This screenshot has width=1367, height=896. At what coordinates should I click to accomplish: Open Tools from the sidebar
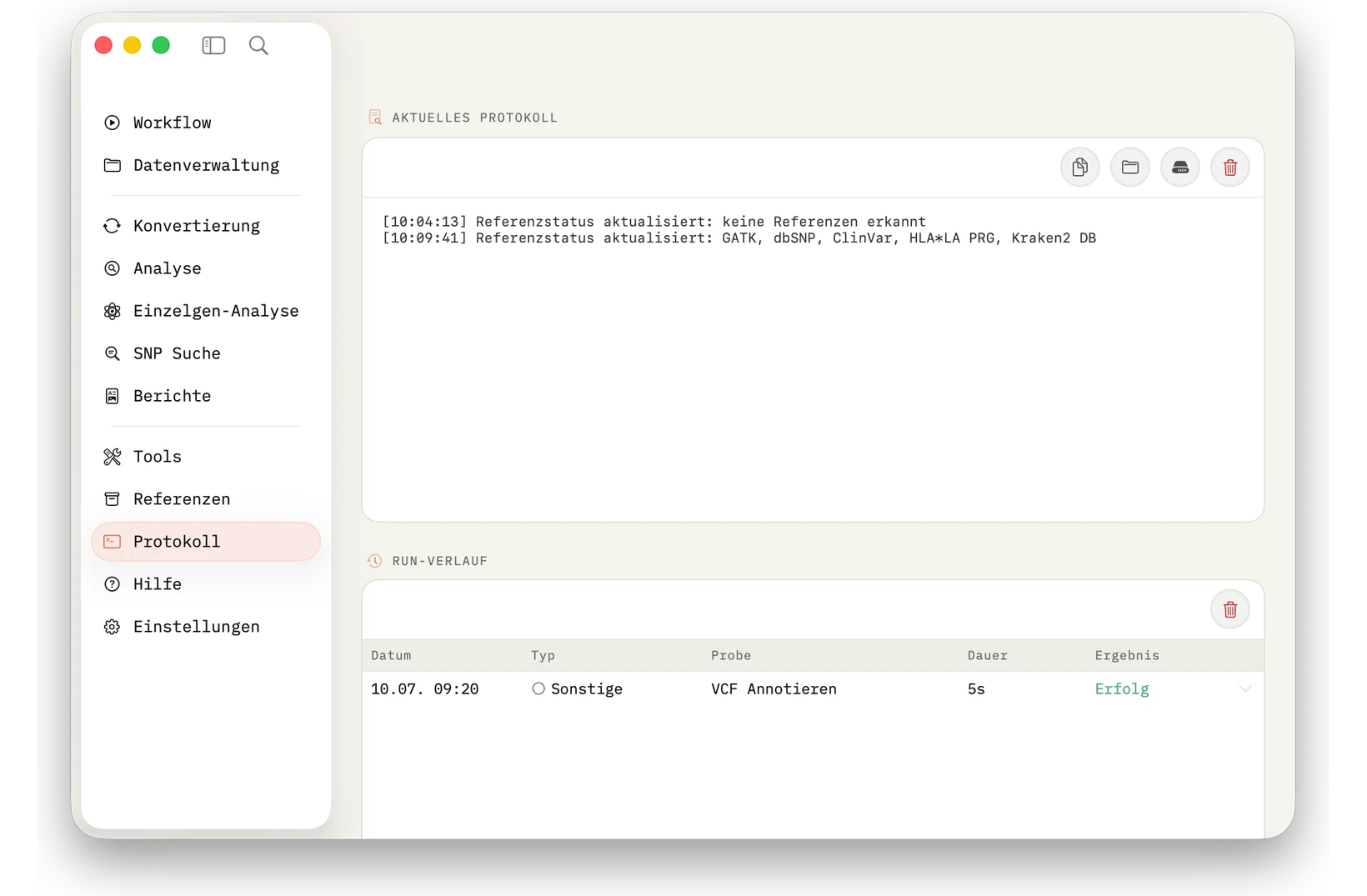tap(205, 457)
